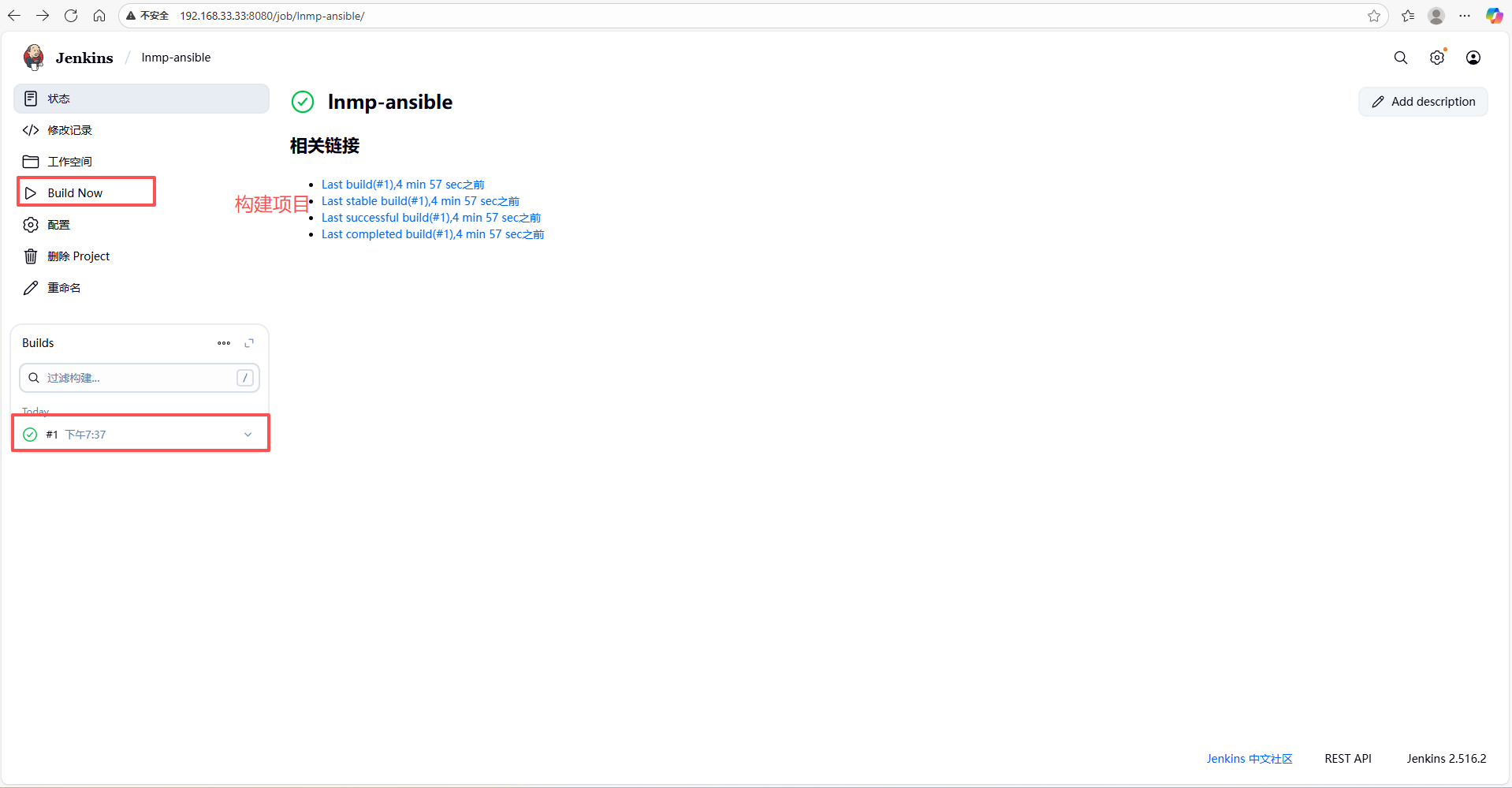This screenshot has height=788, width=1512.
Task: Click the 状态 status document icon
Action: [x=31, y=99]
